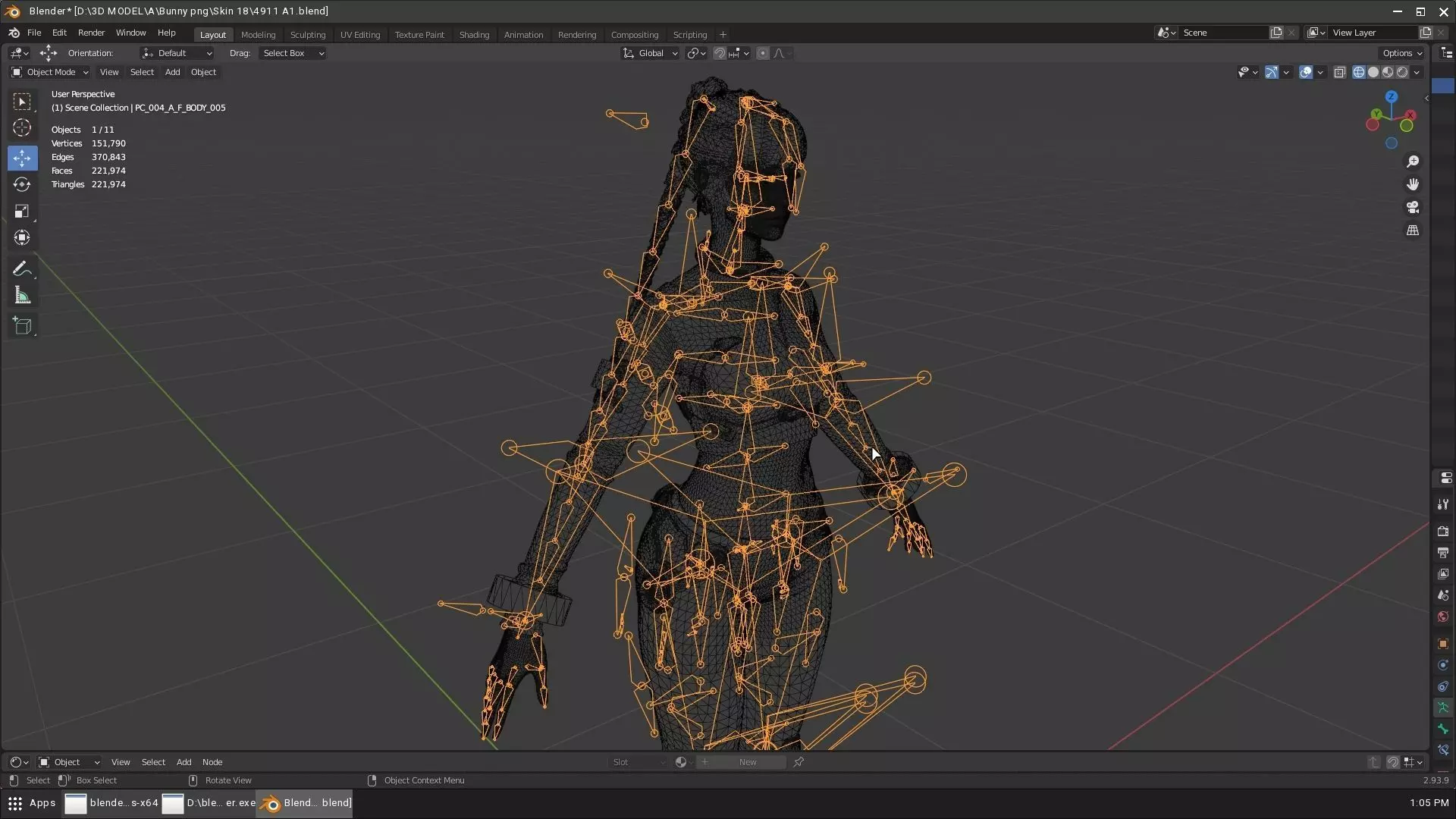Switch to wireframe viewport shading
Viewport: 1456px width, 819px height.
click(1359, 72)
